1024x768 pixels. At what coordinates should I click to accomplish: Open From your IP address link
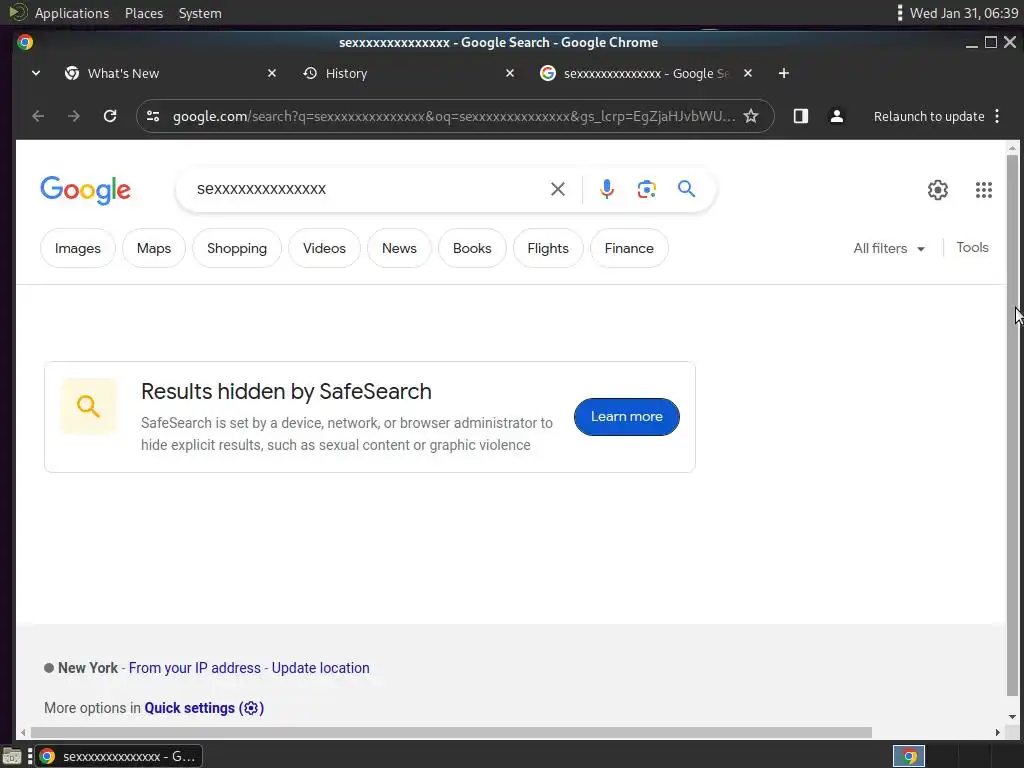point(195,668)
